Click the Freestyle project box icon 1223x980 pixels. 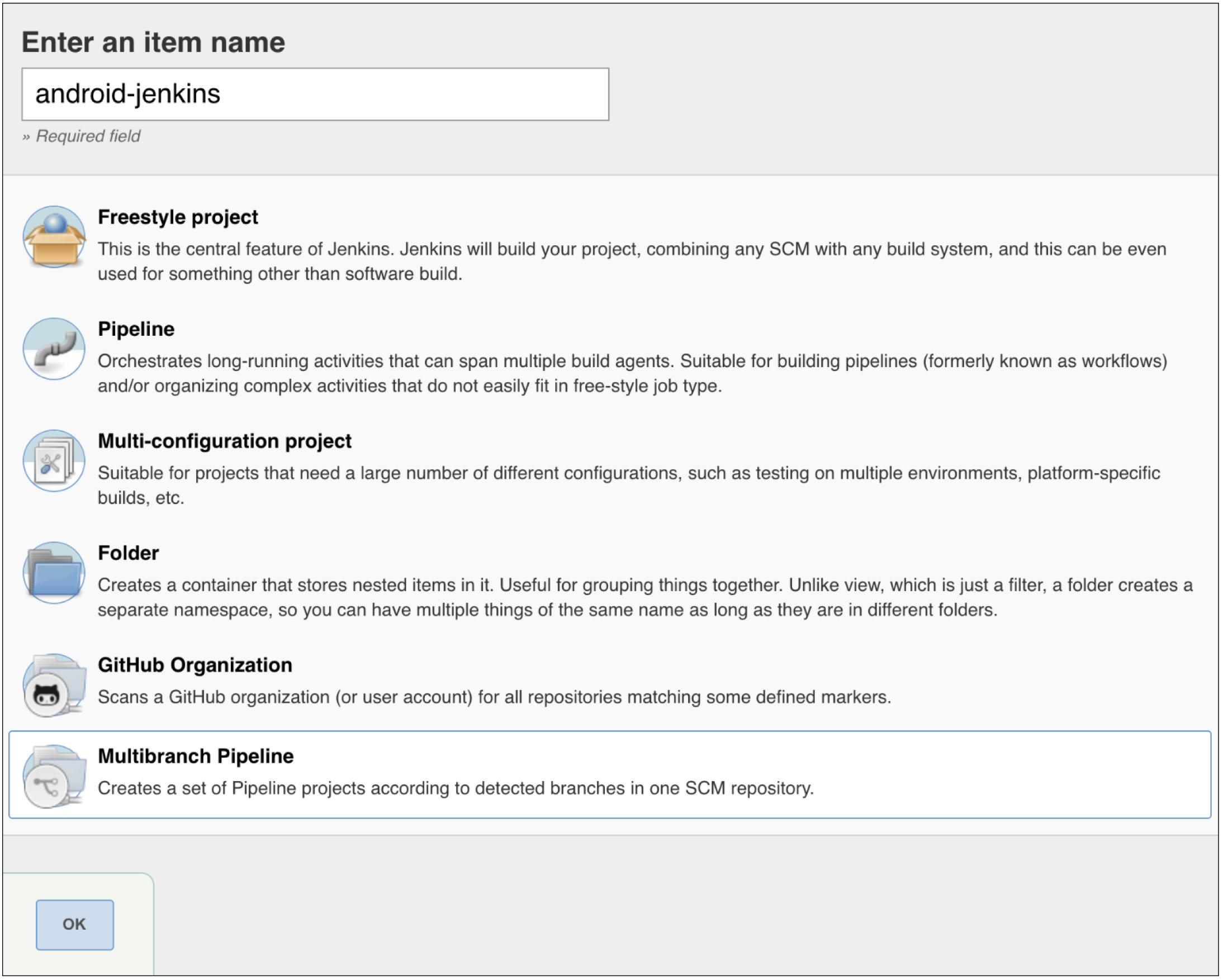[54, 236]
